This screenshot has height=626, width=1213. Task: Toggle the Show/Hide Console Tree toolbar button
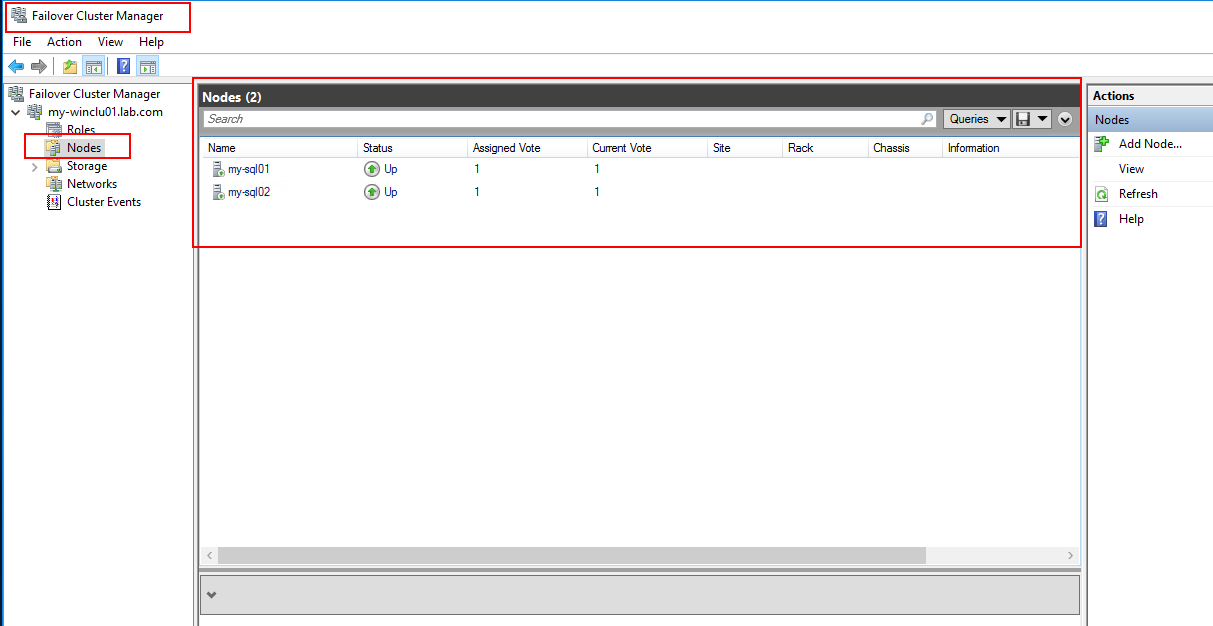click(x=93, y=67)
